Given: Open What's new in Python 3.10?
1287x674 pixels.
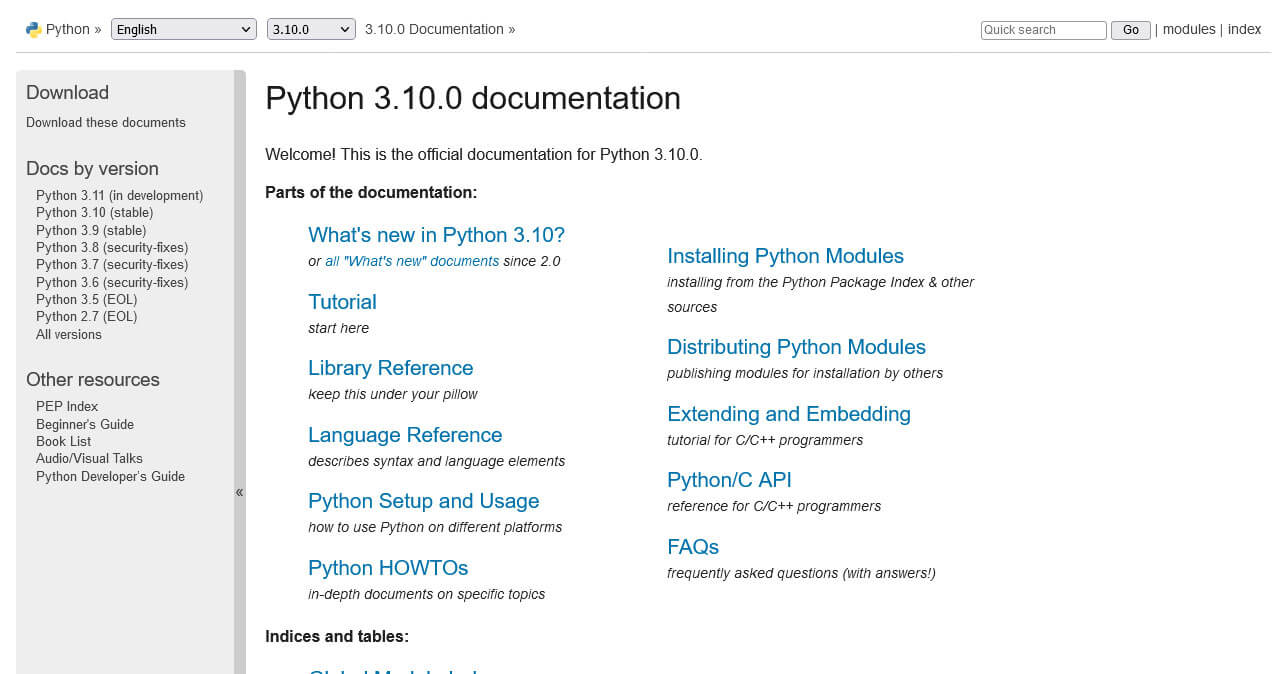Looking at the screenshot, I should [x=437, y=235].
